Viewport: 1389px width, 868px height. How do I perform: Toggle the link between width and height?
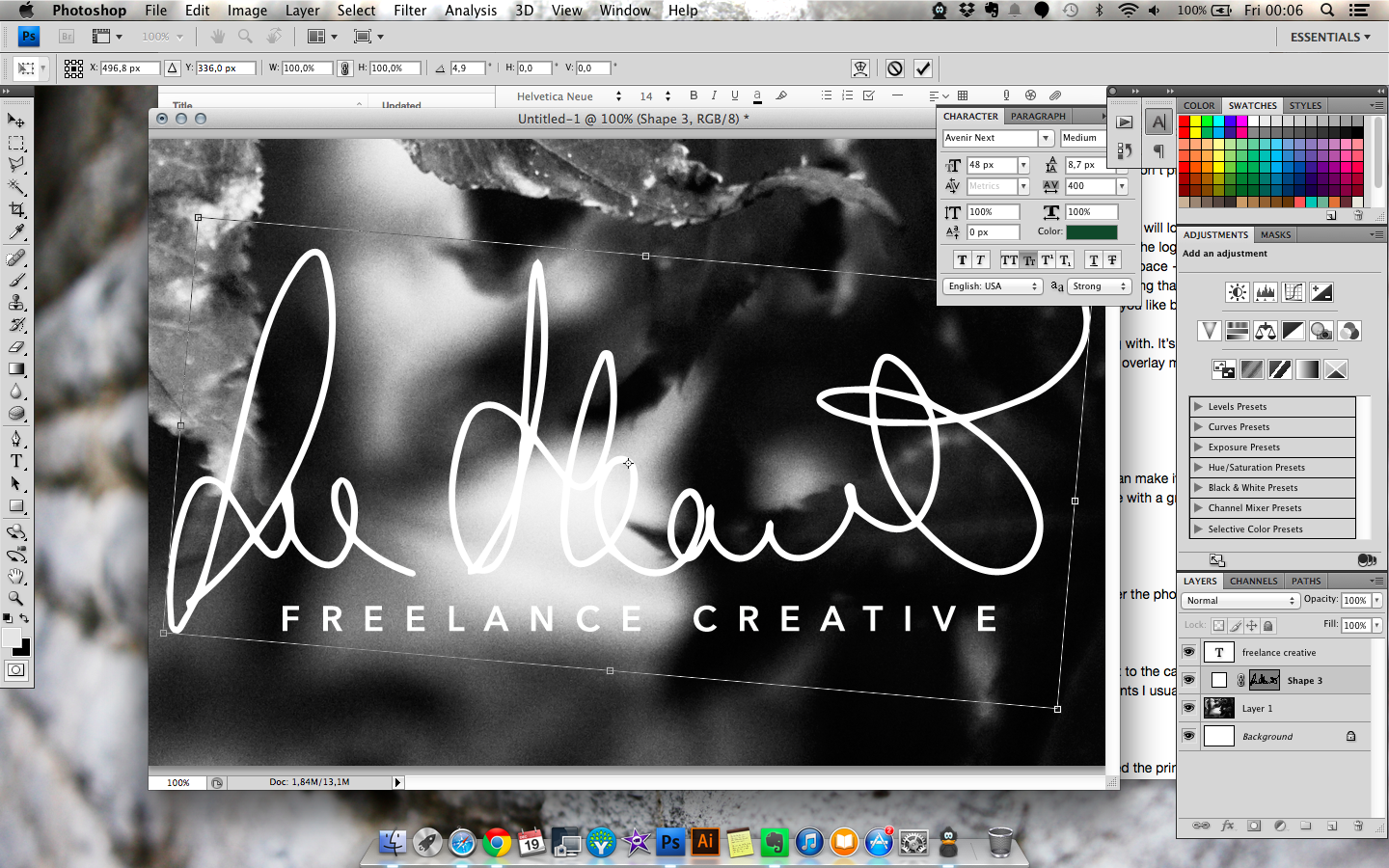(x=344, y=68)
